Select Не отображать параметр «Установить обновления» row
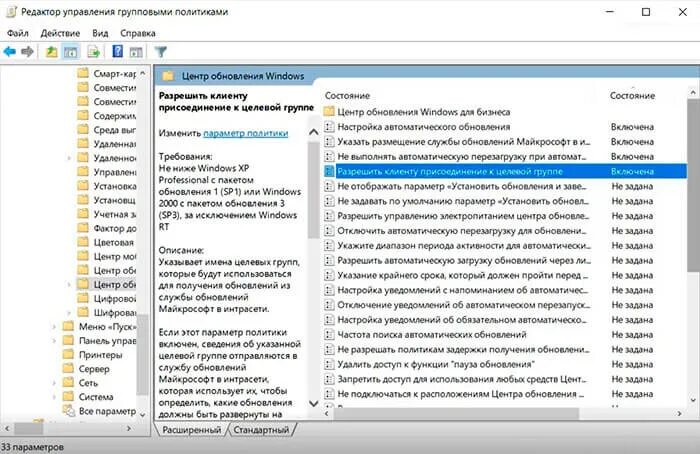The image size is (700, 454). coord(504,186)
